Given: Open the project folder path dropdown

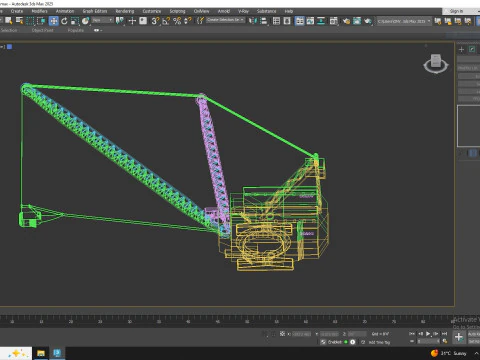Looking at the screenshot, I should coord(404,21).
